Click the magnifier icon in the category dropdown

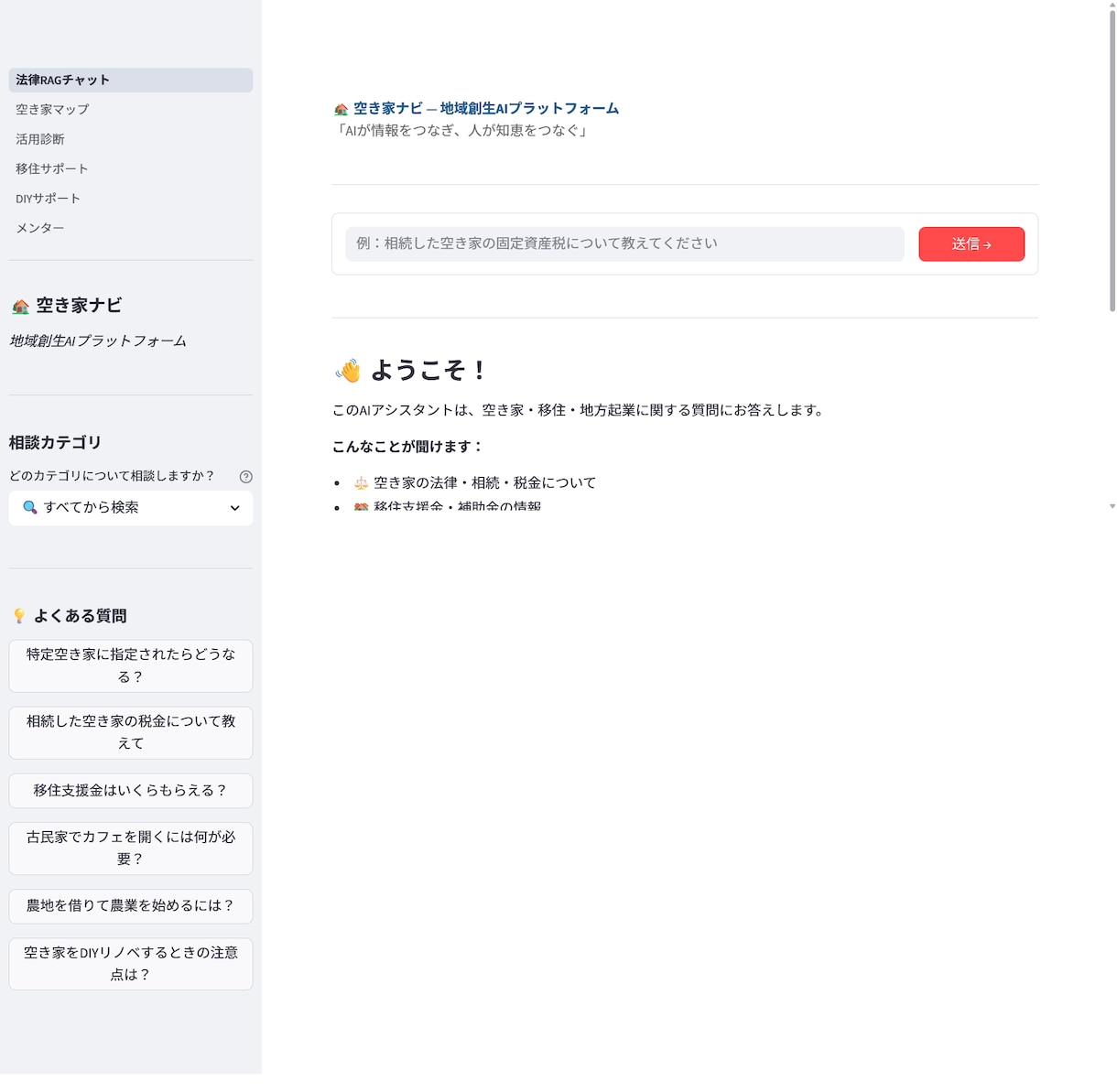point(30,507)
